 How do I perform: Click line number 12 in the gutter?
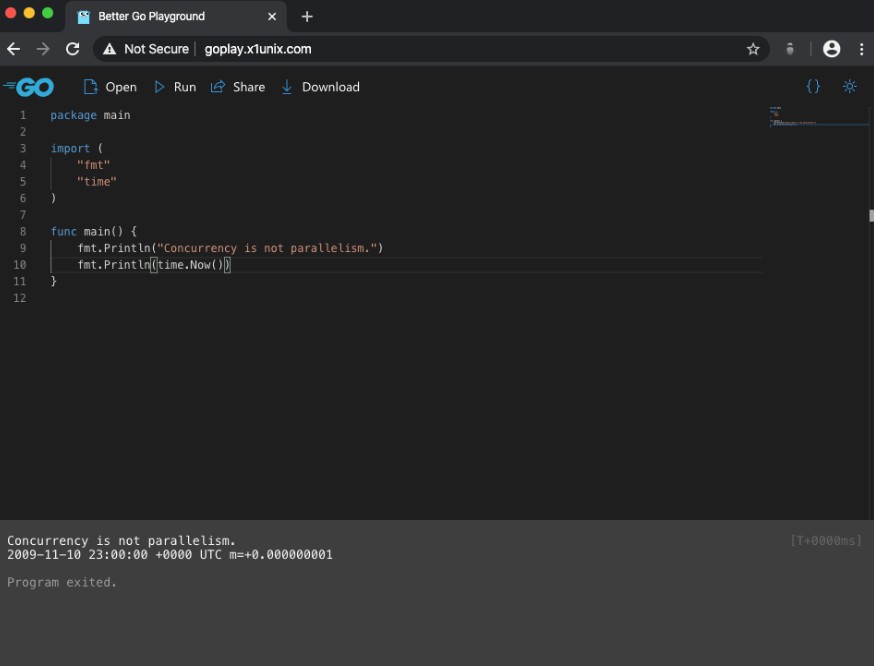tap(20, 298)
